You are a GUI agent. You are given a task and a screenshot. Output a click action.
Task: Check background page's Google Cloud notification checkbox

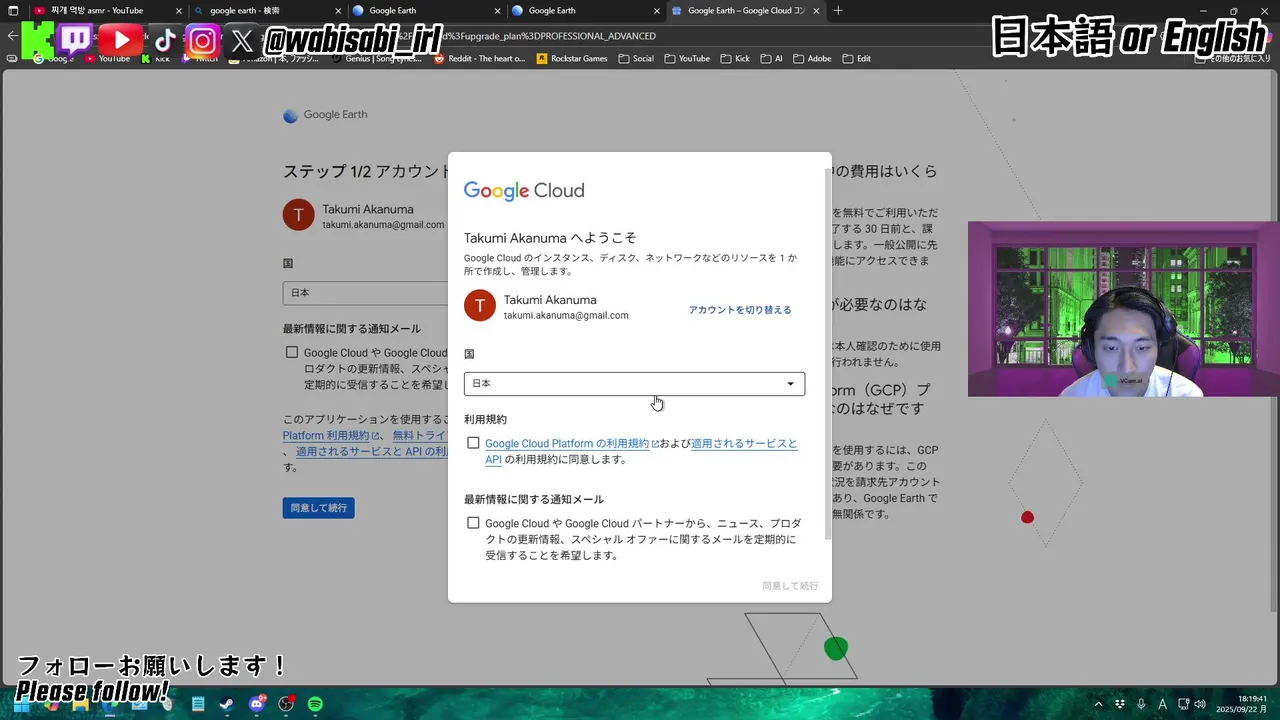click(292, 352)
